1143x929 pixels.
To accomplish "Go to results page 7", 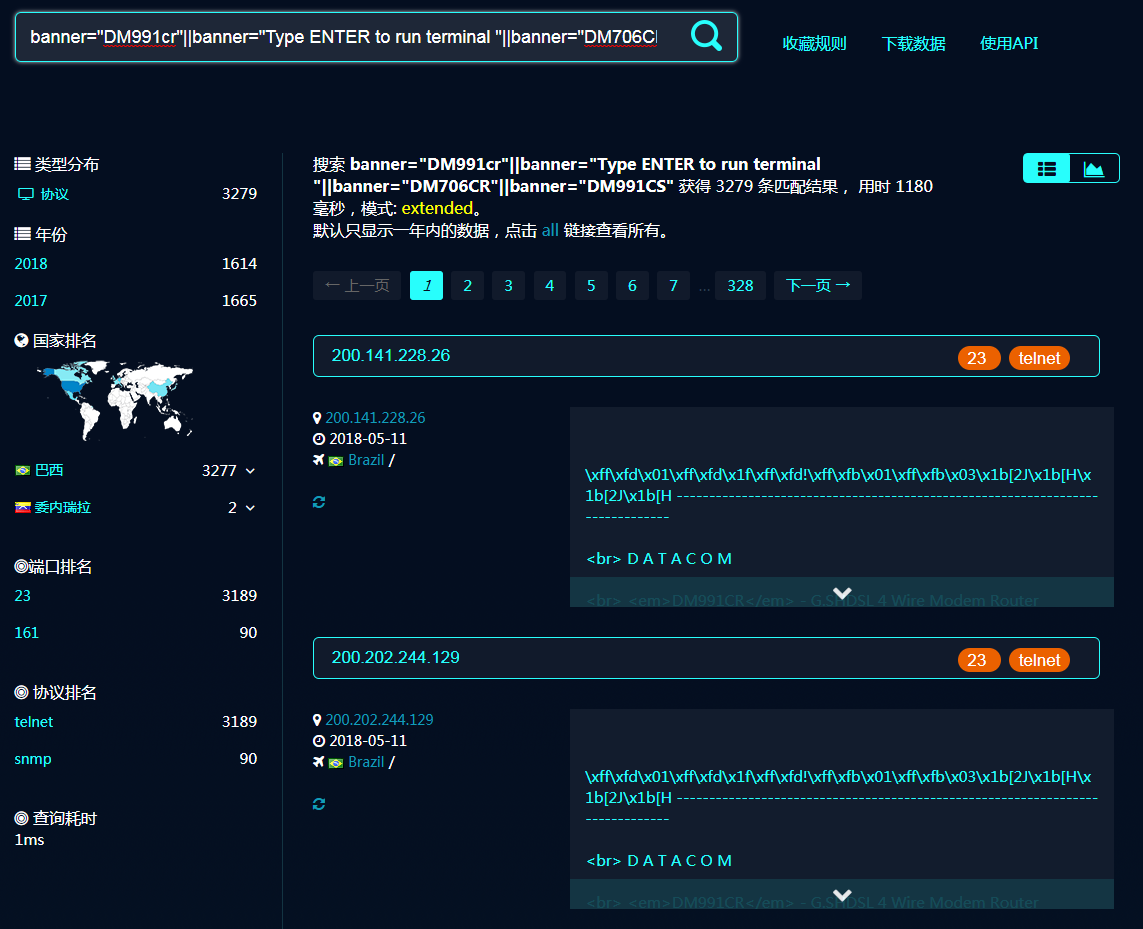I will coord(674,285).
